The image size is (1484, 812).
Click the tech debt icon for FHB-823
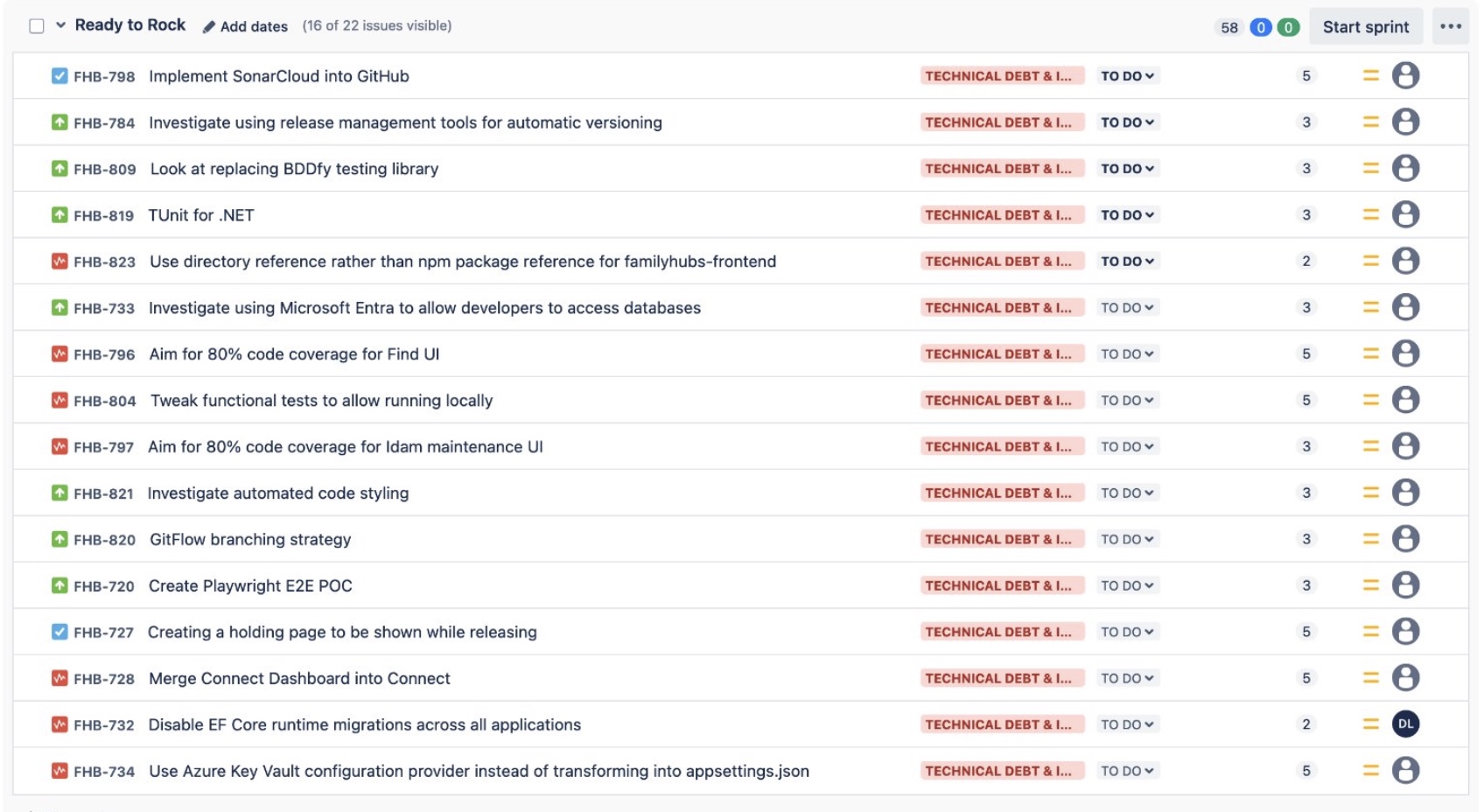point(59,262)
